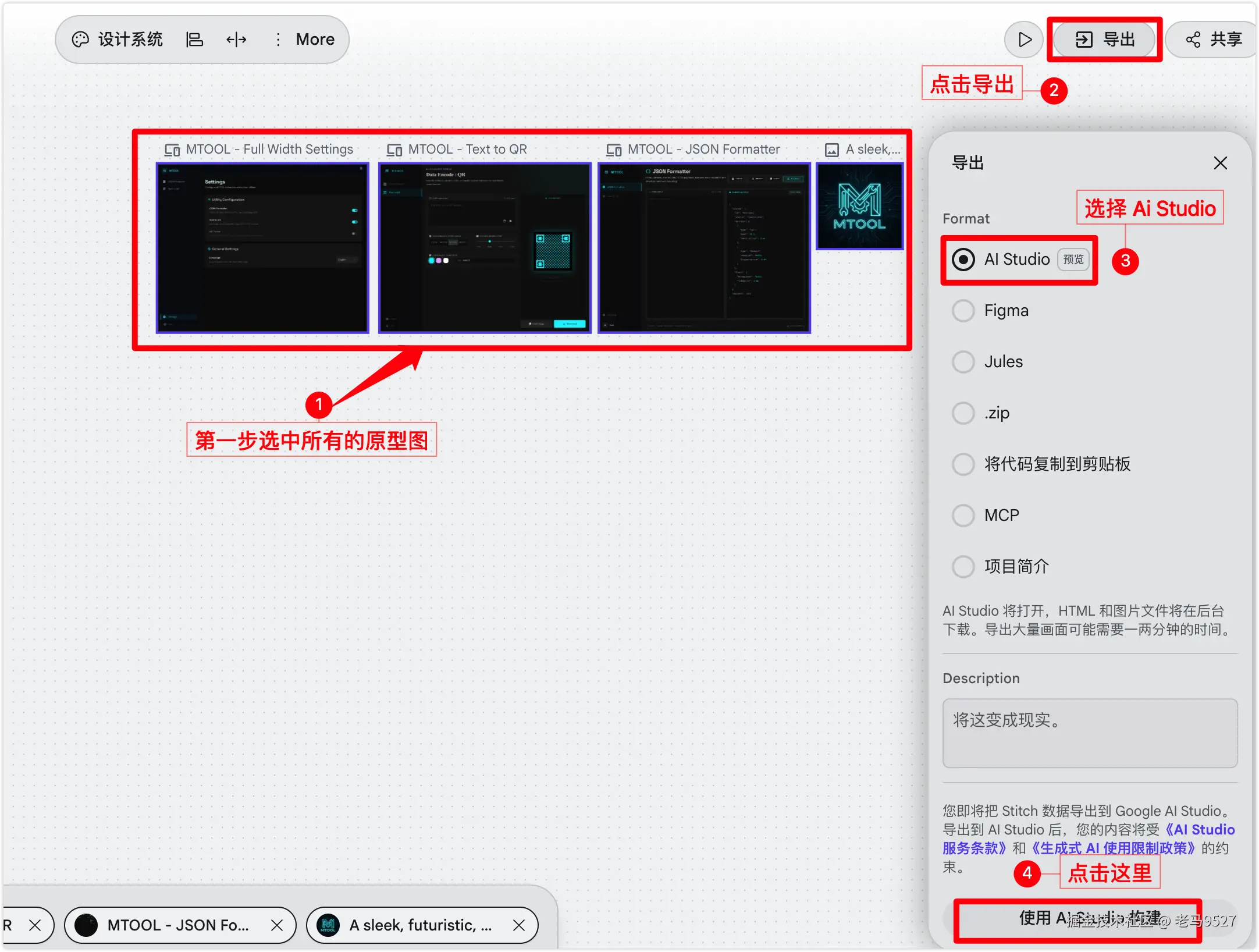Click the play preview button

coord(1023,40)
